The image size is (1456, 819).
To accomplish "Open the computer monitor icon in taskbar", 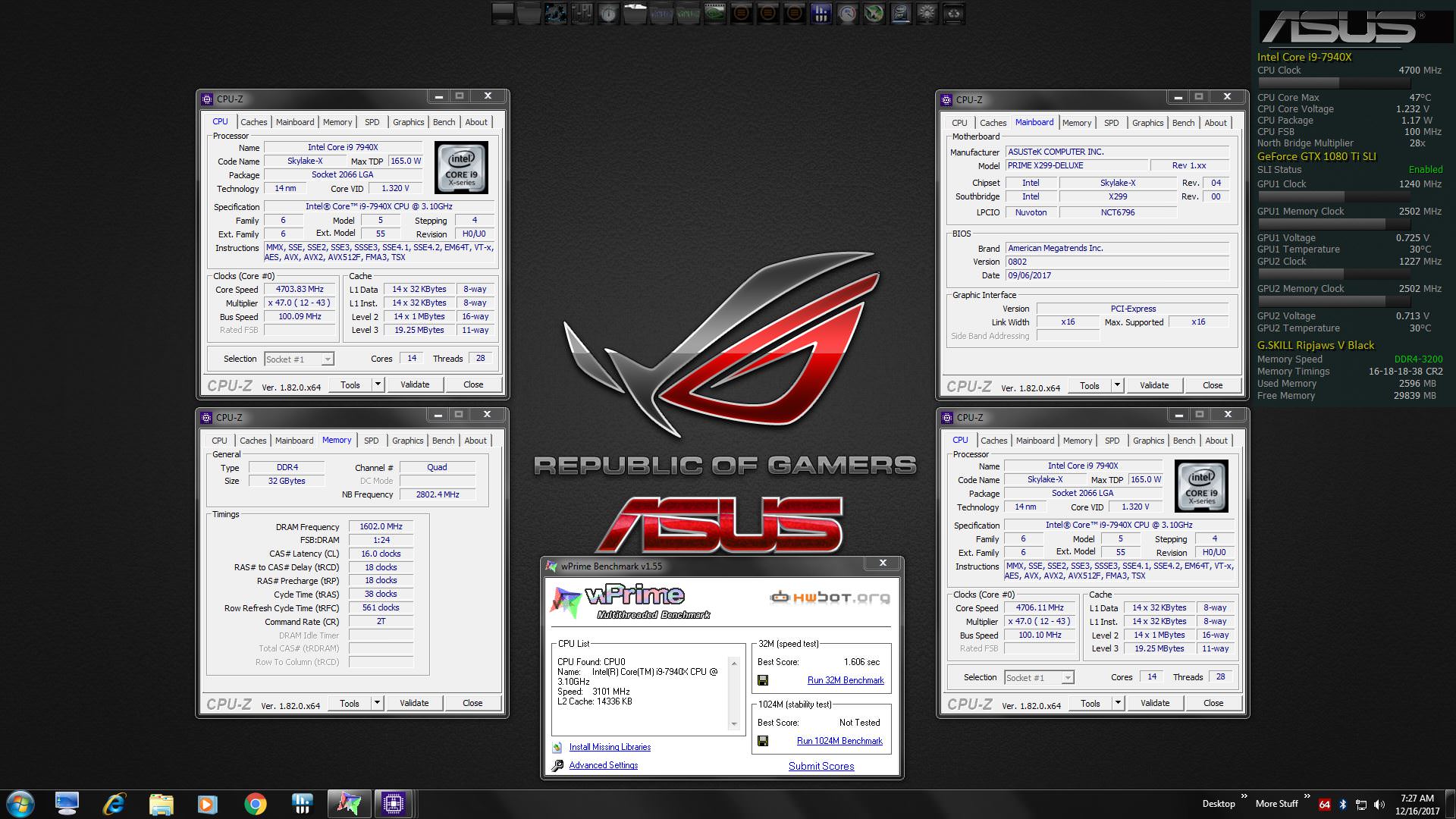I will (x=67, y=803).
